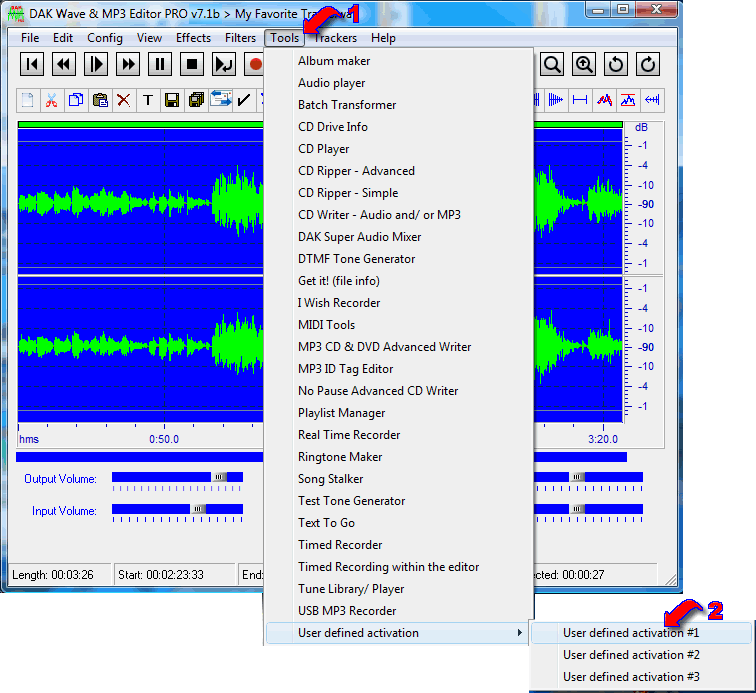The width and height of the screenshot is (756, 693).
Task: Open Playlist Manager
Action: pyautogui.click(x=400, y=413)
